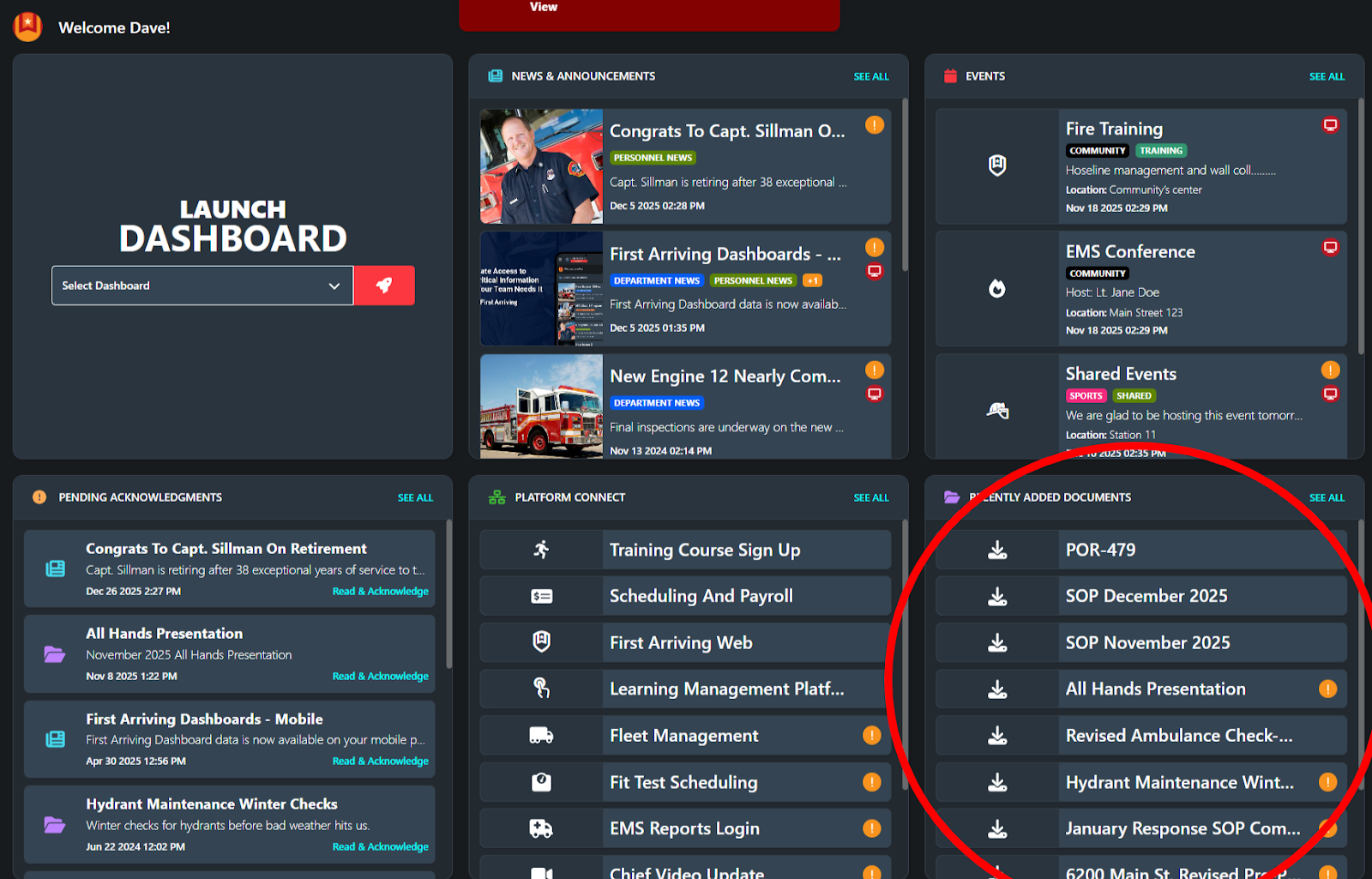Image resolution: width=1372 pixels, height=879 pixels.
Task: Open Scheduling And Payroll money icon
Action: [x=541, y=596]
